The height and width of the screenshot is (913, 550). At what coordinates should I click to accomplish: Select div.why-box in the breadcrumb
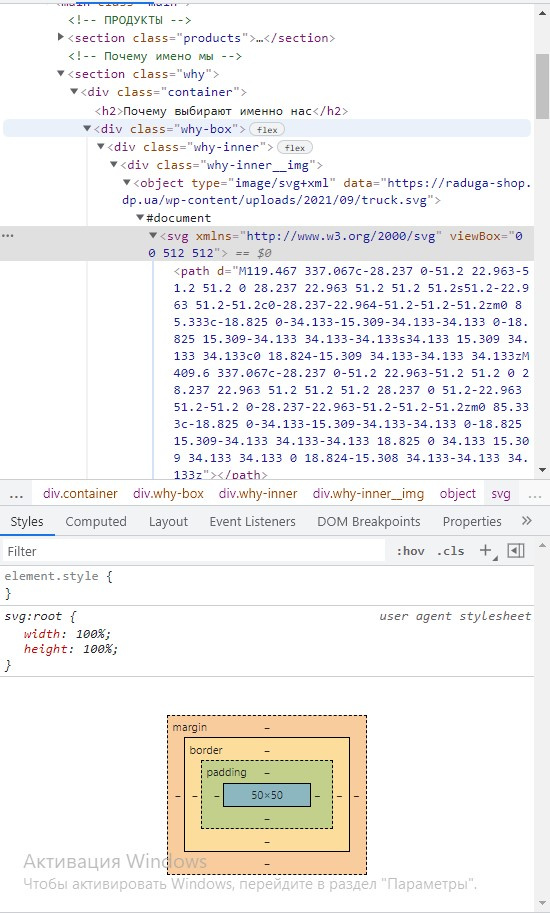168,494
